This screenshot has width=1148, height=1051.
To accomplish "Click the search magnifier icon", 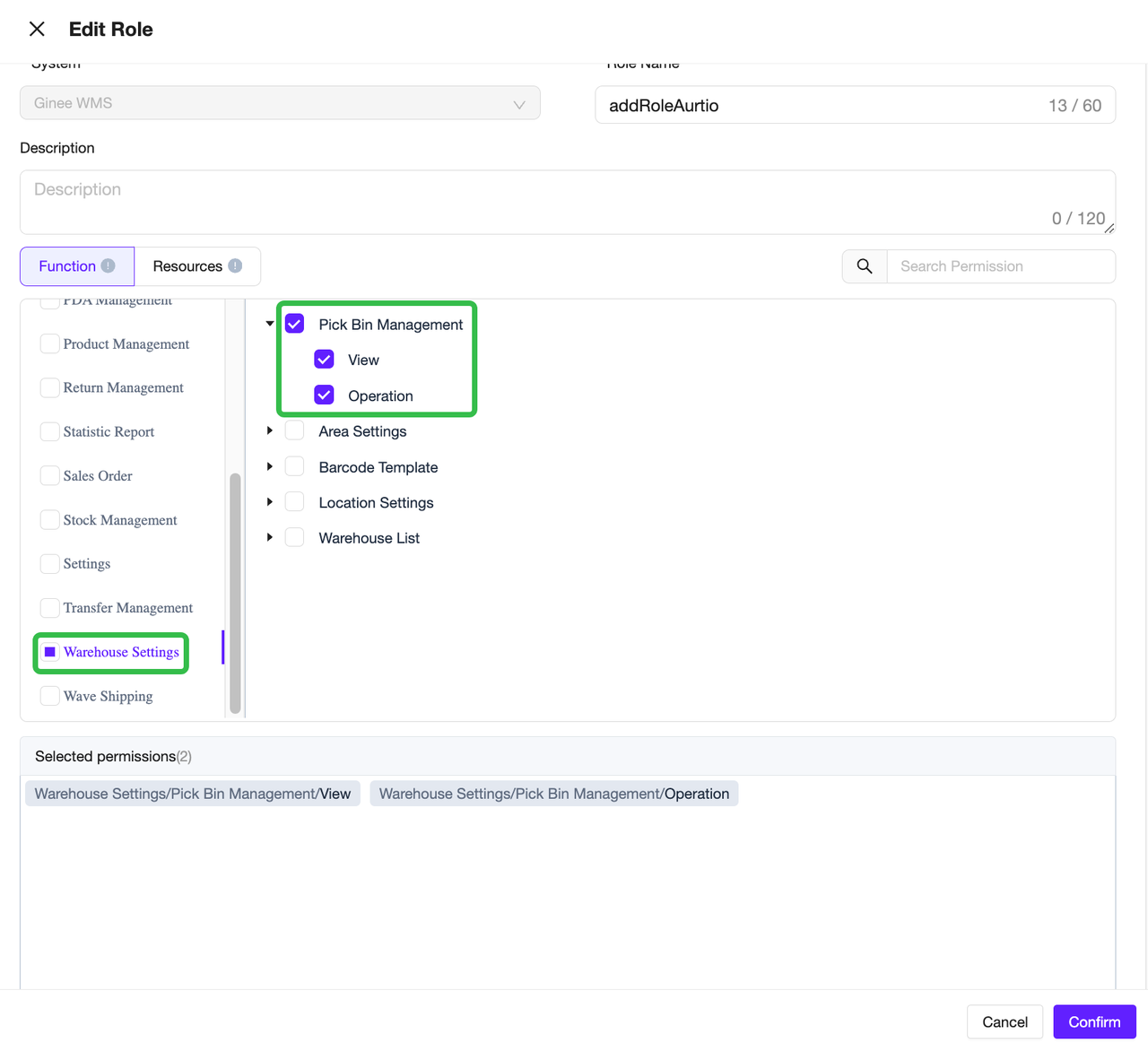I will pyautogui.click(x=865, y=266).
